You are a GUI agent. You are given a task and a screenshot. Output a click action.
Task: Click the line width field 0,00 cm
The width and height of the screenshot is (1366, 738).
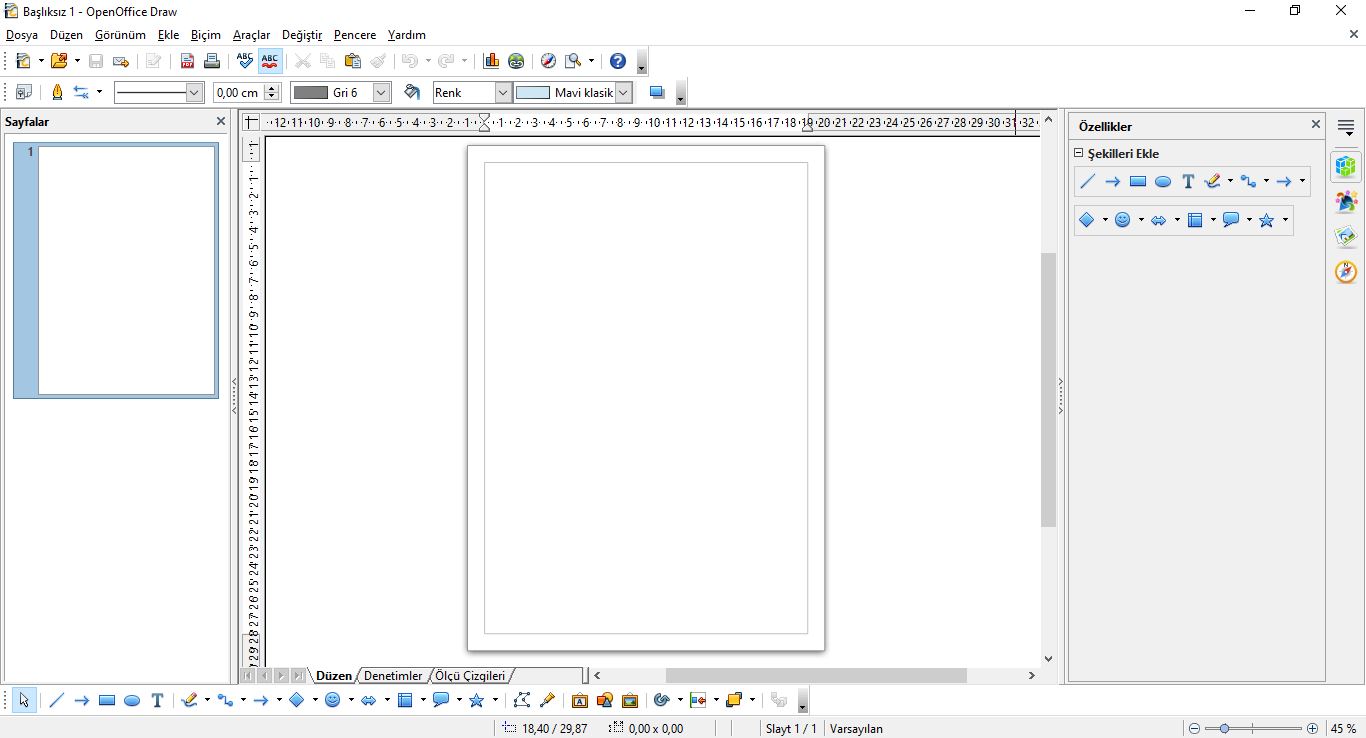pos(238,92)
